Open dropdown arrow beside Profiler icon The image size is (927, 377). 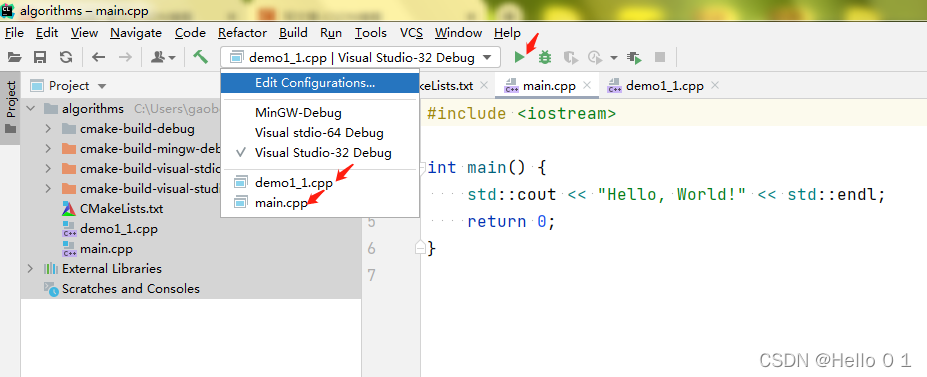pyautogui.click(x=614, y=58)
